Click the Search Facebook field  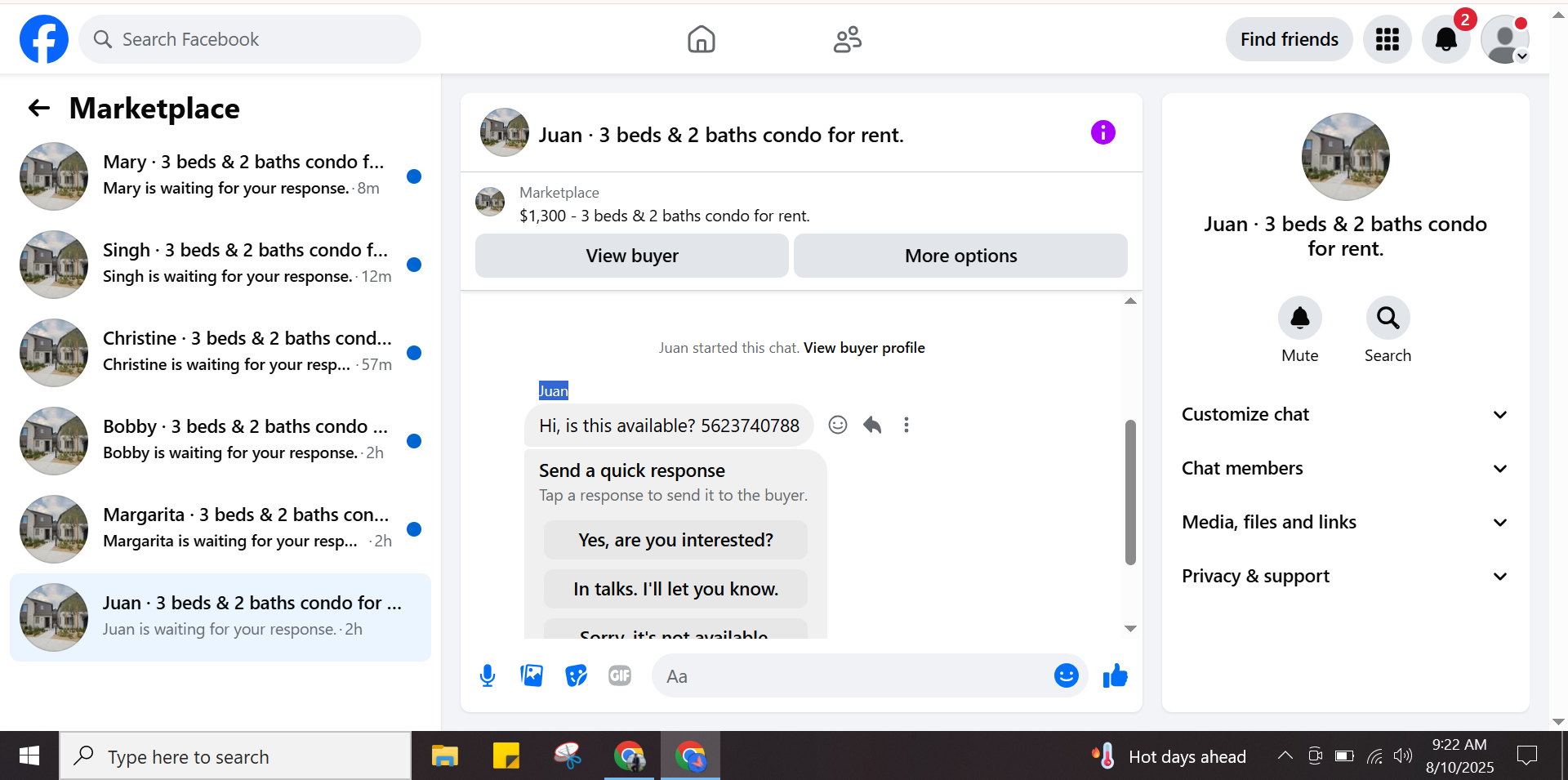coord(250,39)
